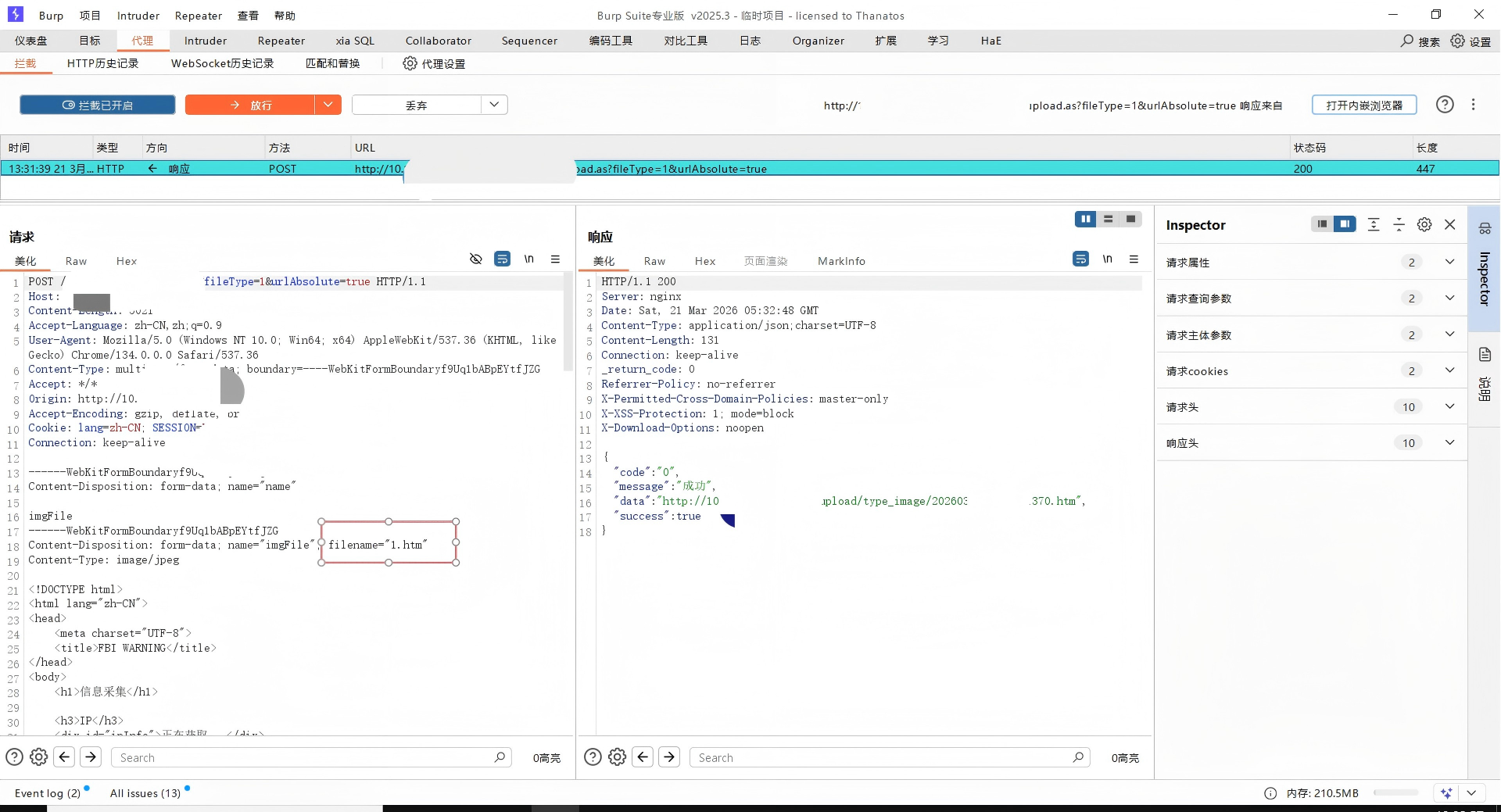Switch to side-by-side request/response layout
Viewport: 1501px width, 812px height.
[1085, 220]
